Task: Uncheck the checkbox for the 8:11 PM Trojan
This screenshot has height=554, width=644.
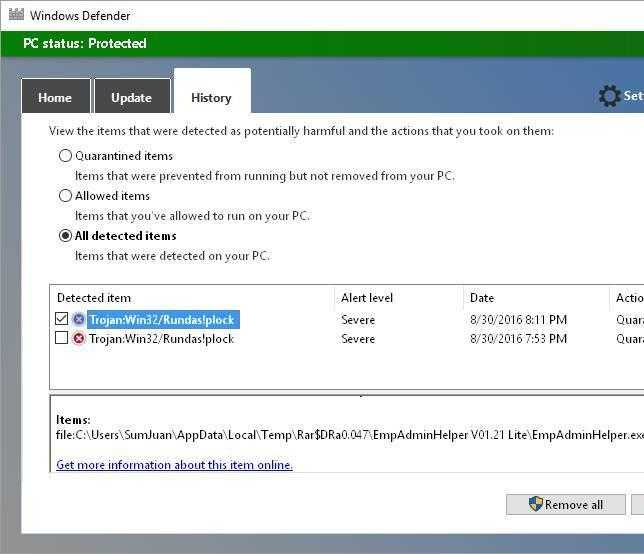Action: [62, 318]
